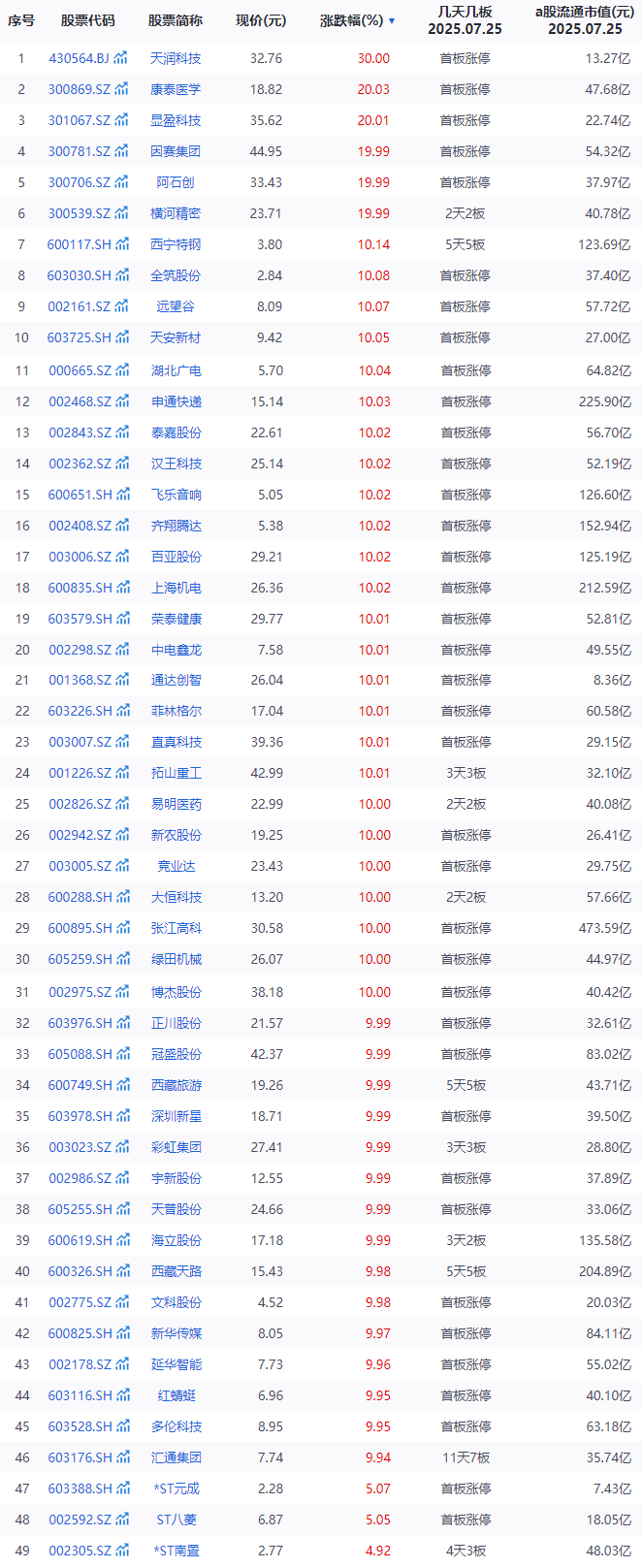Open chart icon beside 600749.SH
The width and height of the screenshot is (642, 1568).
tap(122, 1085)
